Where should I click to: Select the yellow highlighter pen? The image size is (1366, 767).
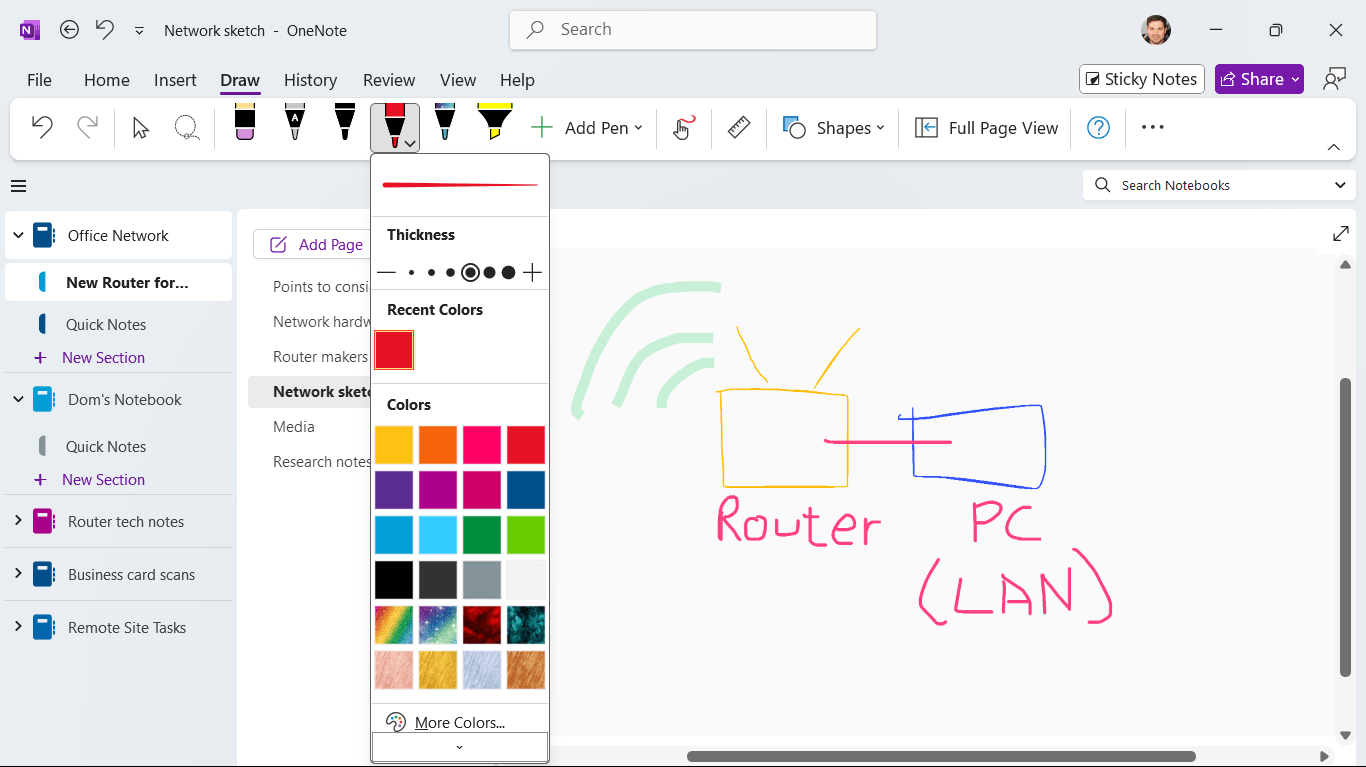click(494, 122)
